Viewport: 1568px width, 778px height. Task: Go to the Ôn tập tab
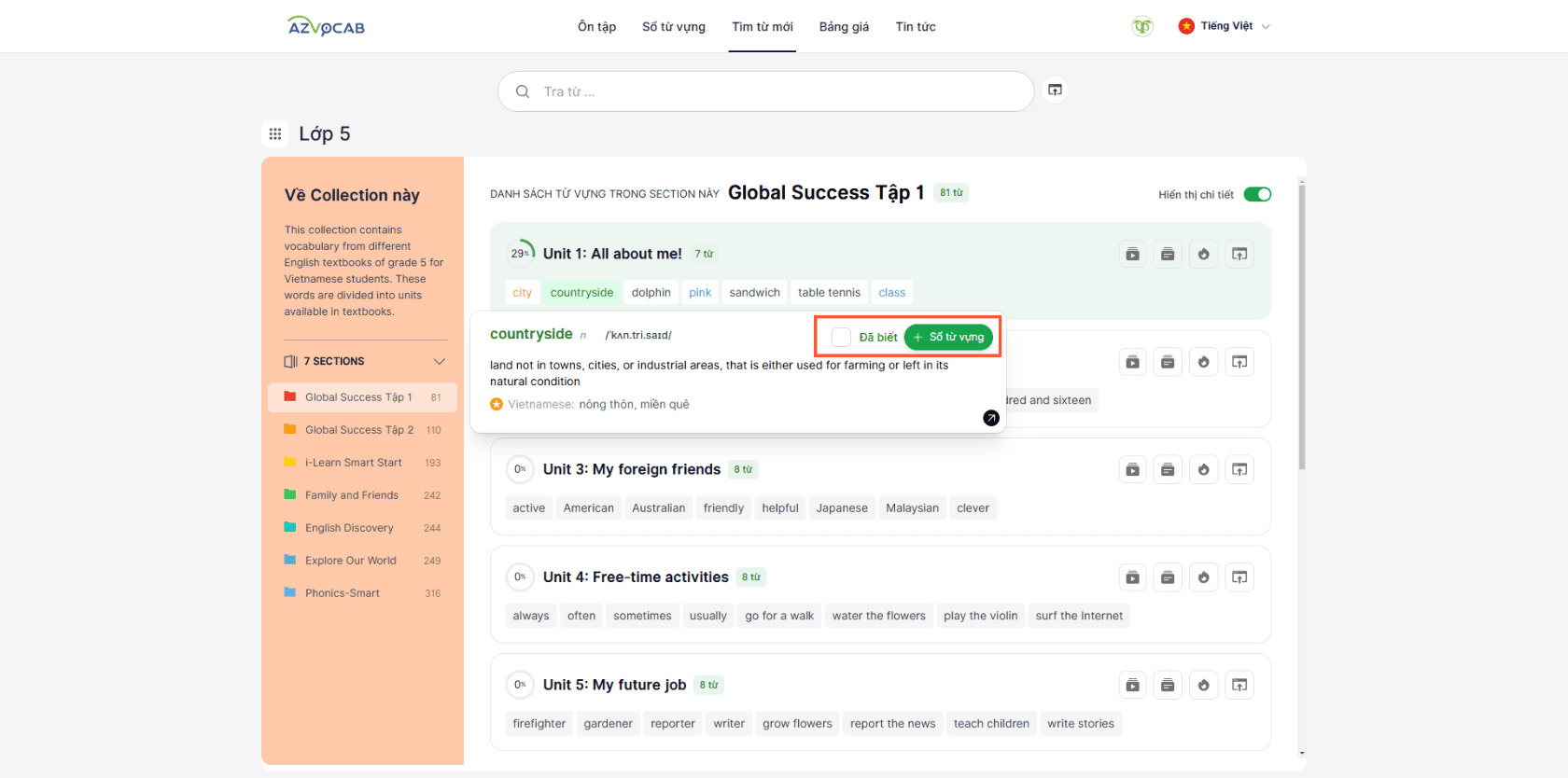(x=596, y=26)
